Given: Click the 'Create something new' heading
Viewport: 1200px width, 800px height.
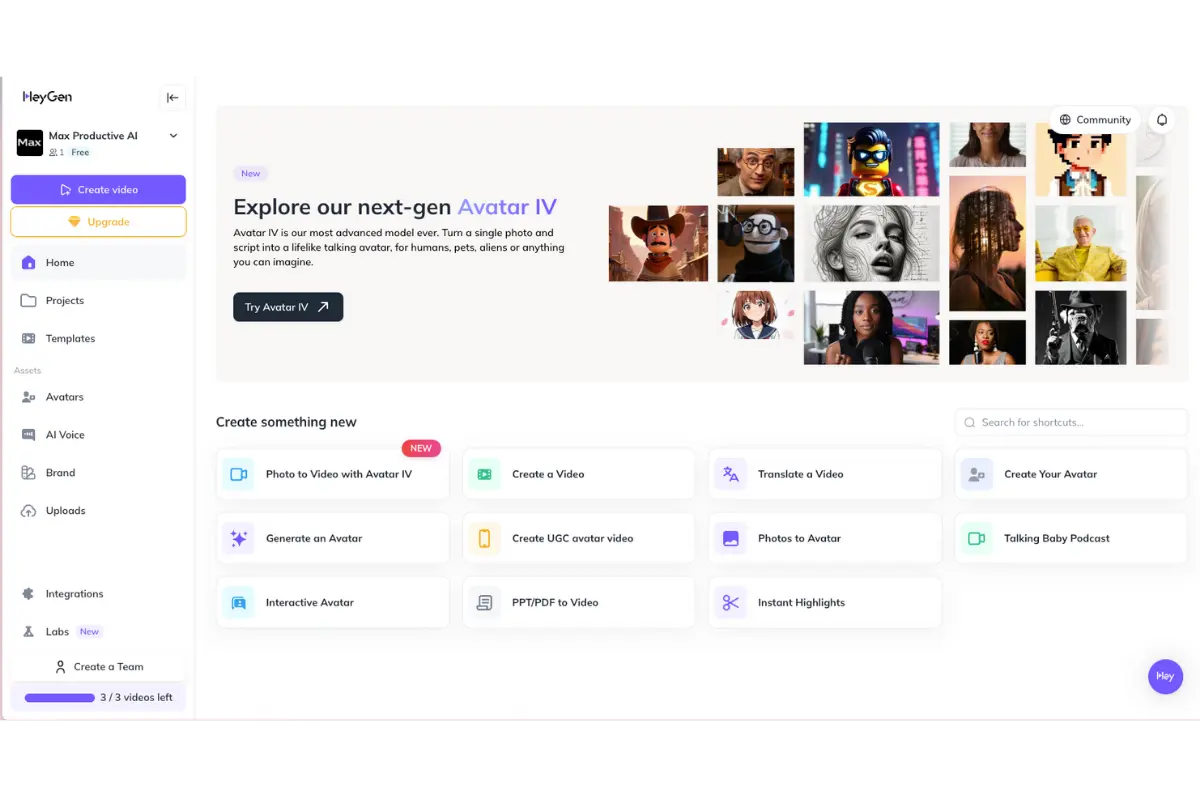Looking at the screenshot, I should tap(286, 422).
